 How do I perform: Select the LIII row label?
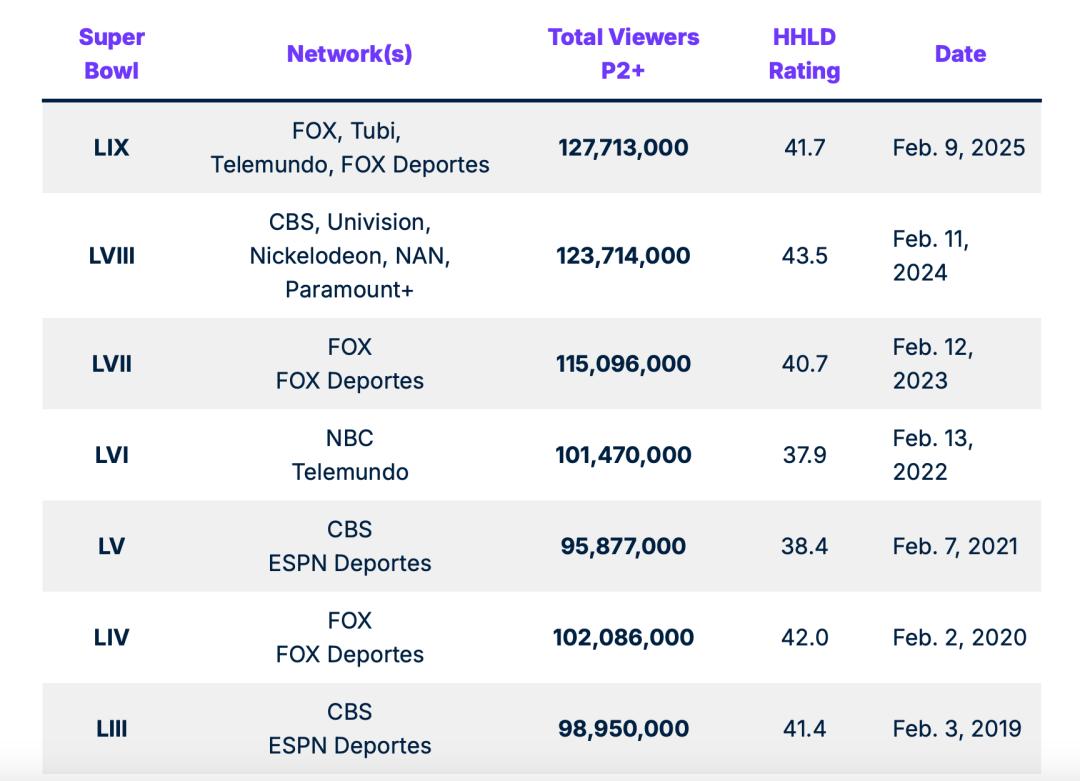(x=112, y=729)
